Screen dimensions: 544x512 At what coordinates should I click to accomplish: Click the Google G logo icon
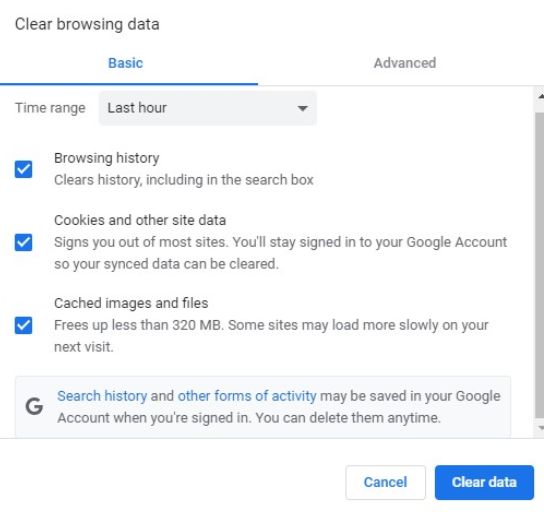pyautogui.click(x=34, y=406)
